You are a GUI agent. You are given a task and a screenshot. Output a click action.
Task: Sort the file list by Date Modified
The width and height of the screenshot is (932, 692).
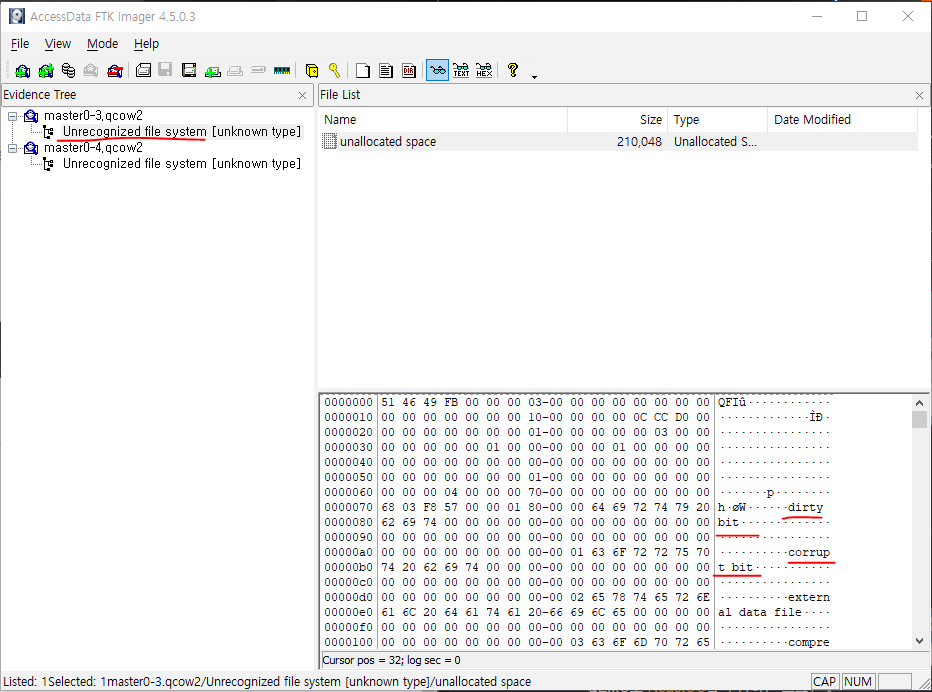pos(842,119)
